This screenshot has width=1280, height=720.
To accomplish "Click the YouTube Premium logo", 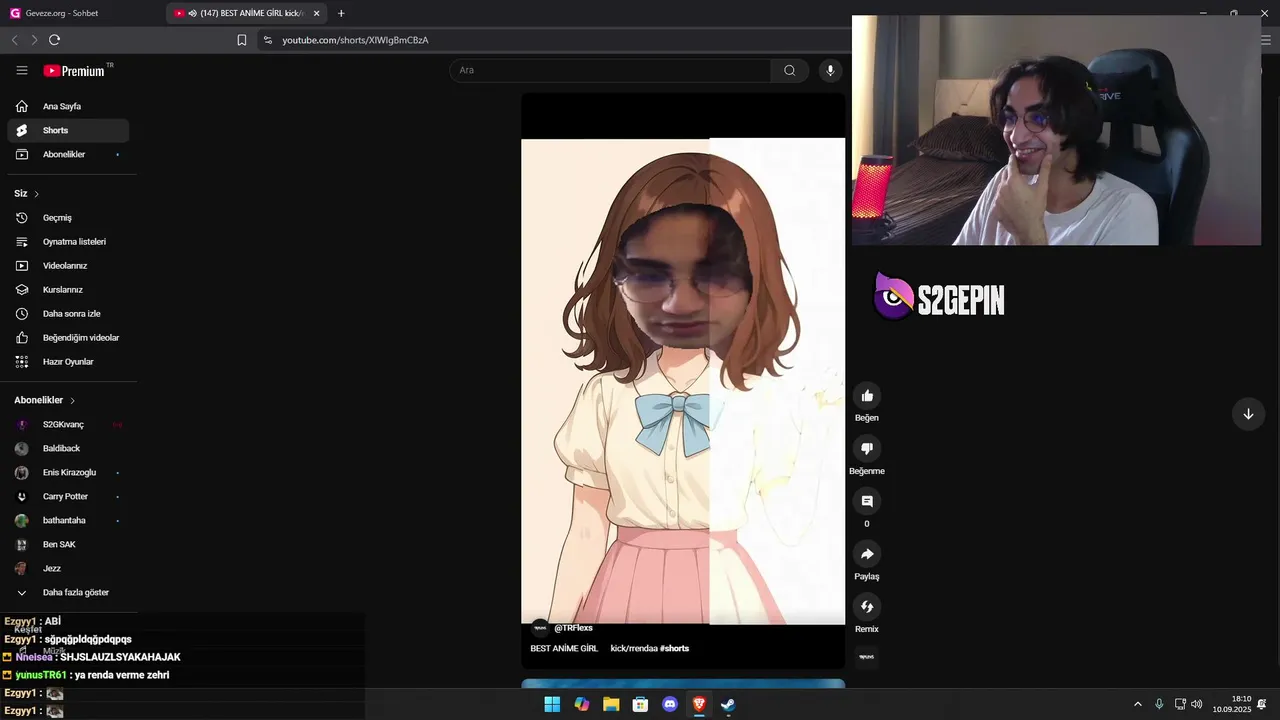I will pos(74,71).
